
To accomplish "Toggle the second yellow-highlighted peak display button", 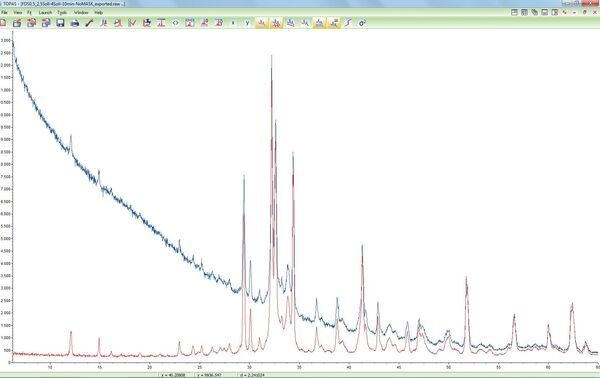I will (276, 23).
